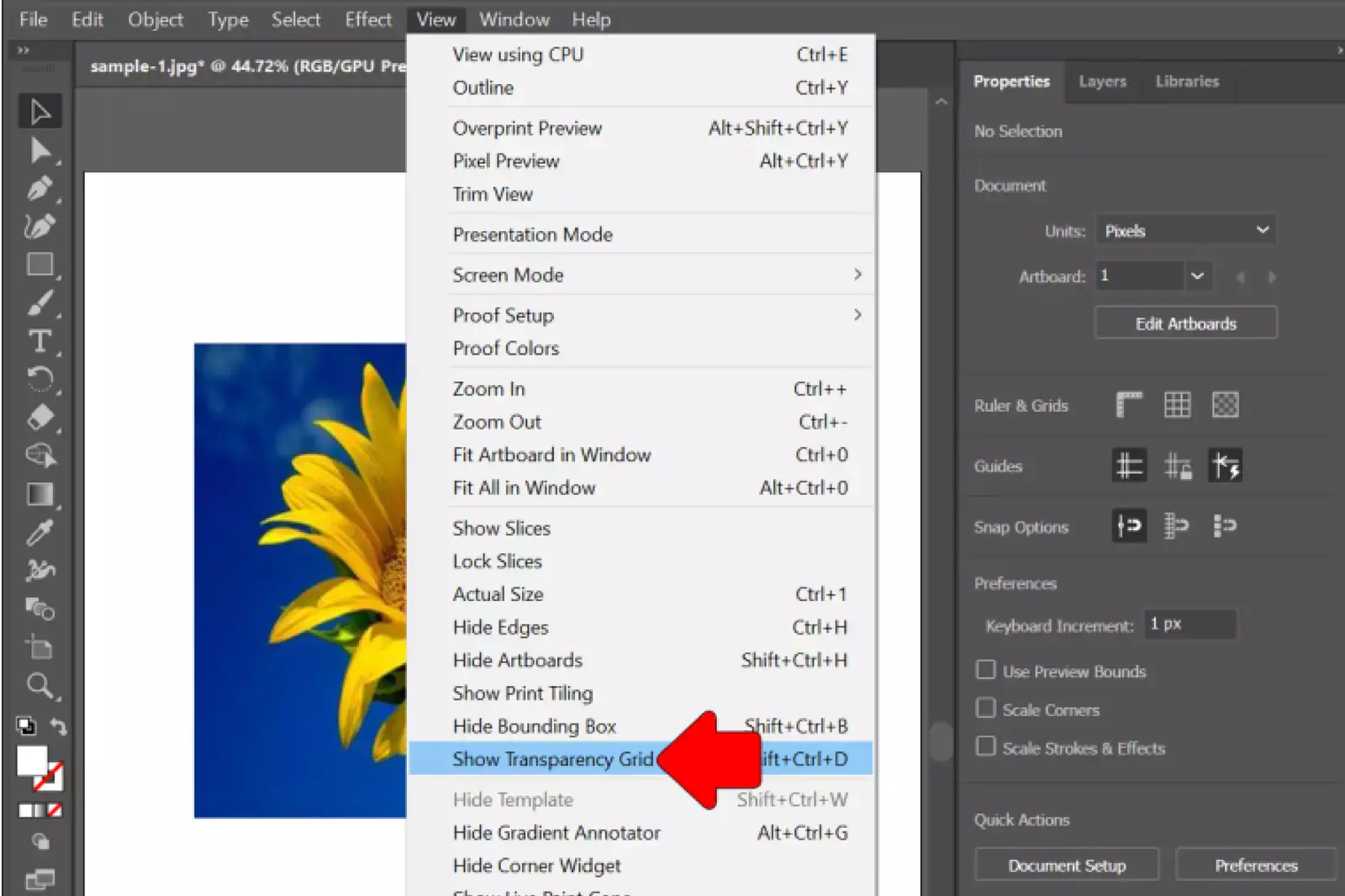The width and height of the screenshot is (1345, 896).
Task: Select the Paintbrush tool
Action: 39,303
